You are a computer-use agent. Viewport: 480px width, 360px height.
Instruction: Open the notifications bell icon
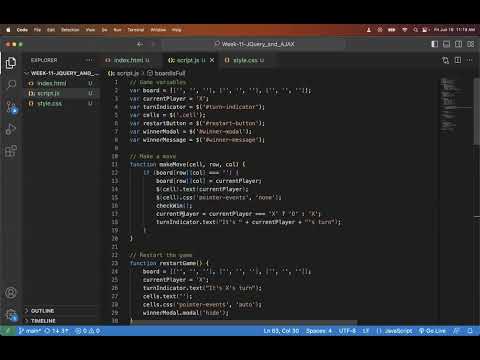[x=470, y=331]
